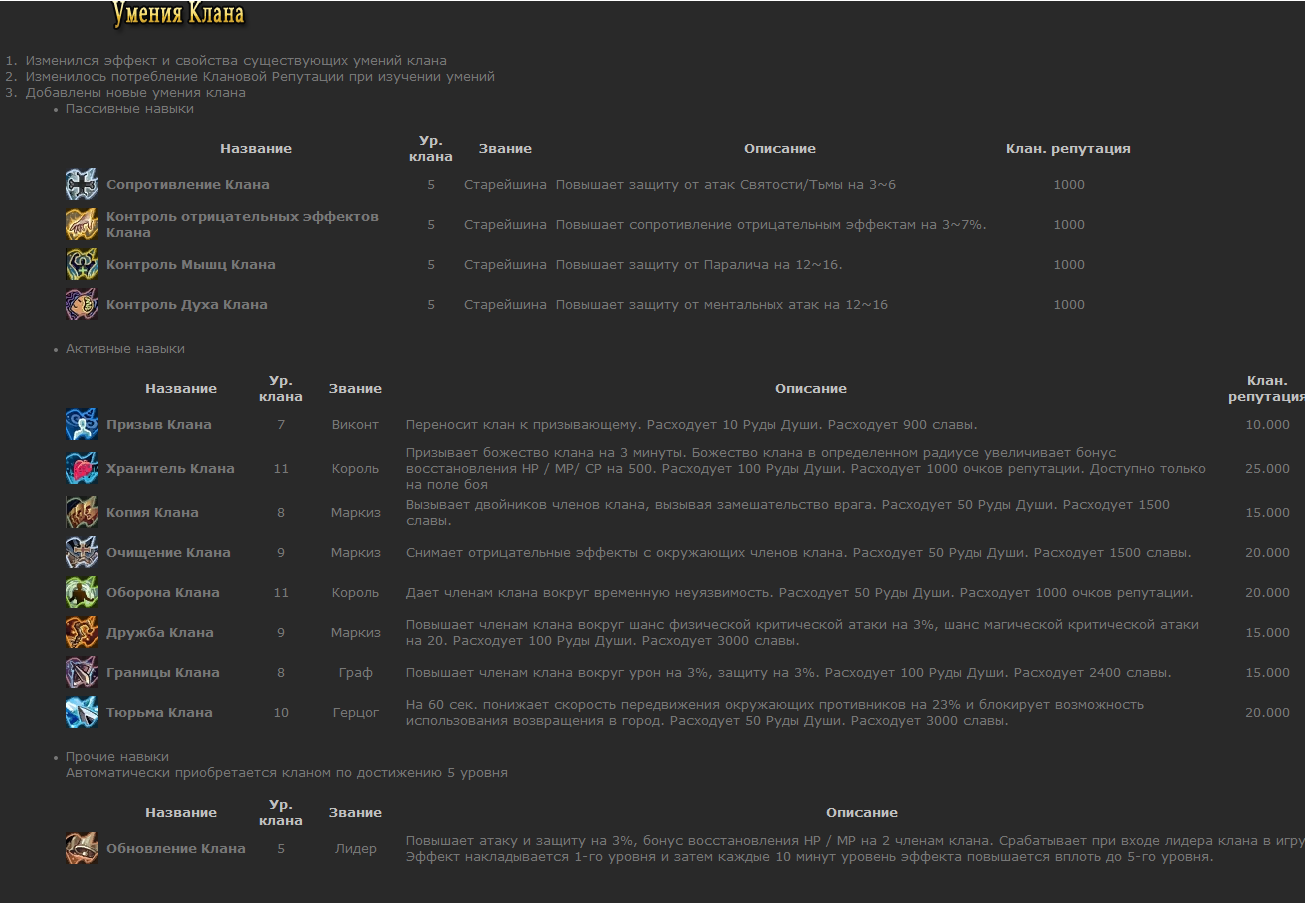Screen dimensions: 1305x903
Task: Click reputation value 25.000 for Хранитель Клана
Action: 1268,468
